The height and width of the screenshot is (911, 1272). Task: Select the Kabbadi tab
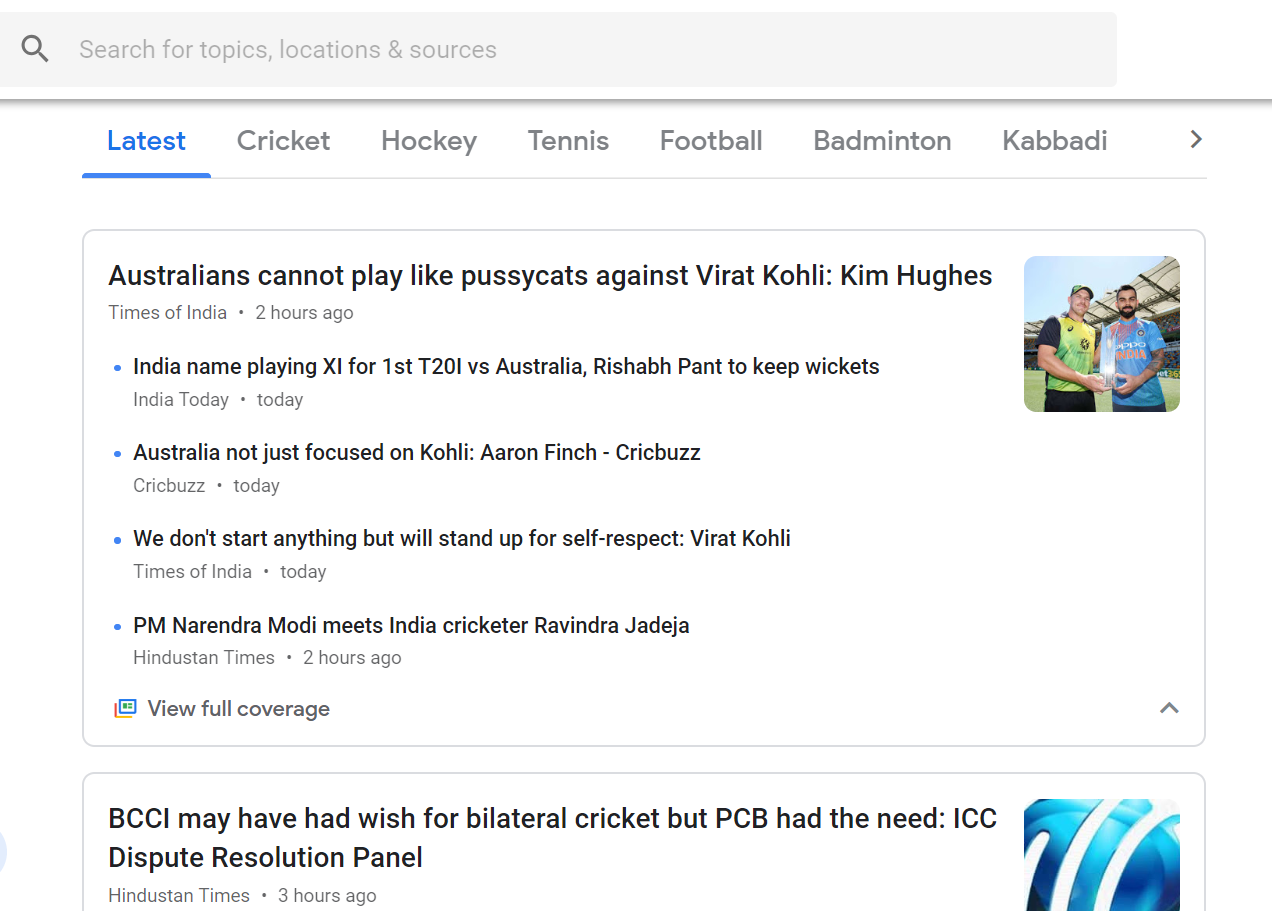1055,141
